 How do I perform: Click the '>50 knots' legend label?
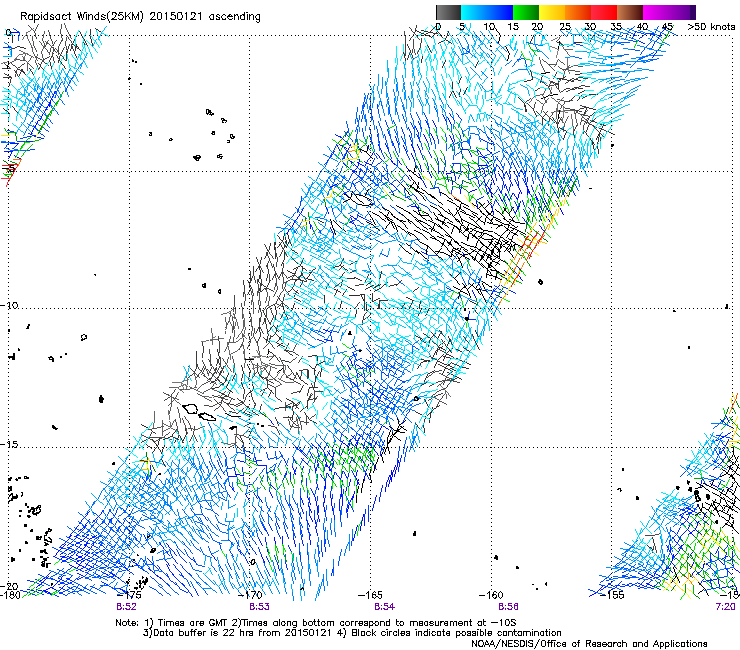(x=711, y=26)
